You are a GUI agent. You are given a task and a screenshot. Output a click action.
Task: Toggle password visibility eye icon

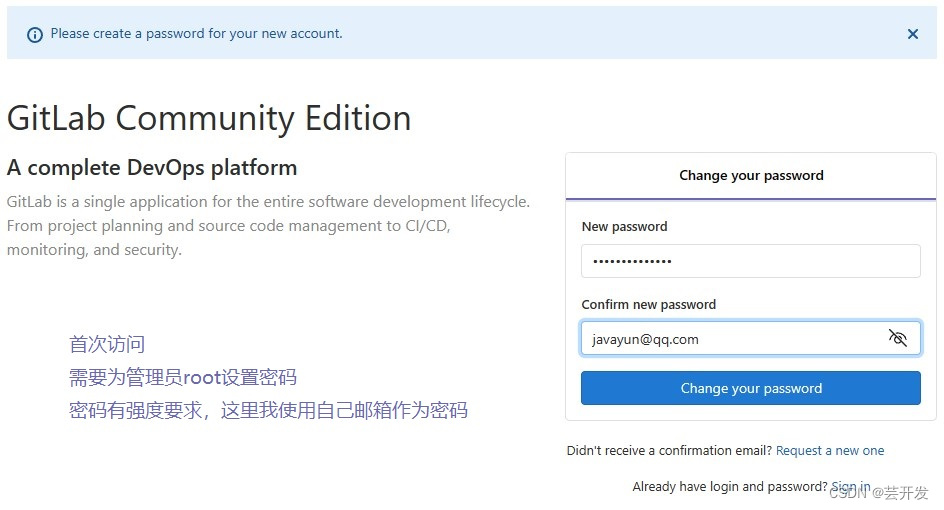tap(898, 338)
